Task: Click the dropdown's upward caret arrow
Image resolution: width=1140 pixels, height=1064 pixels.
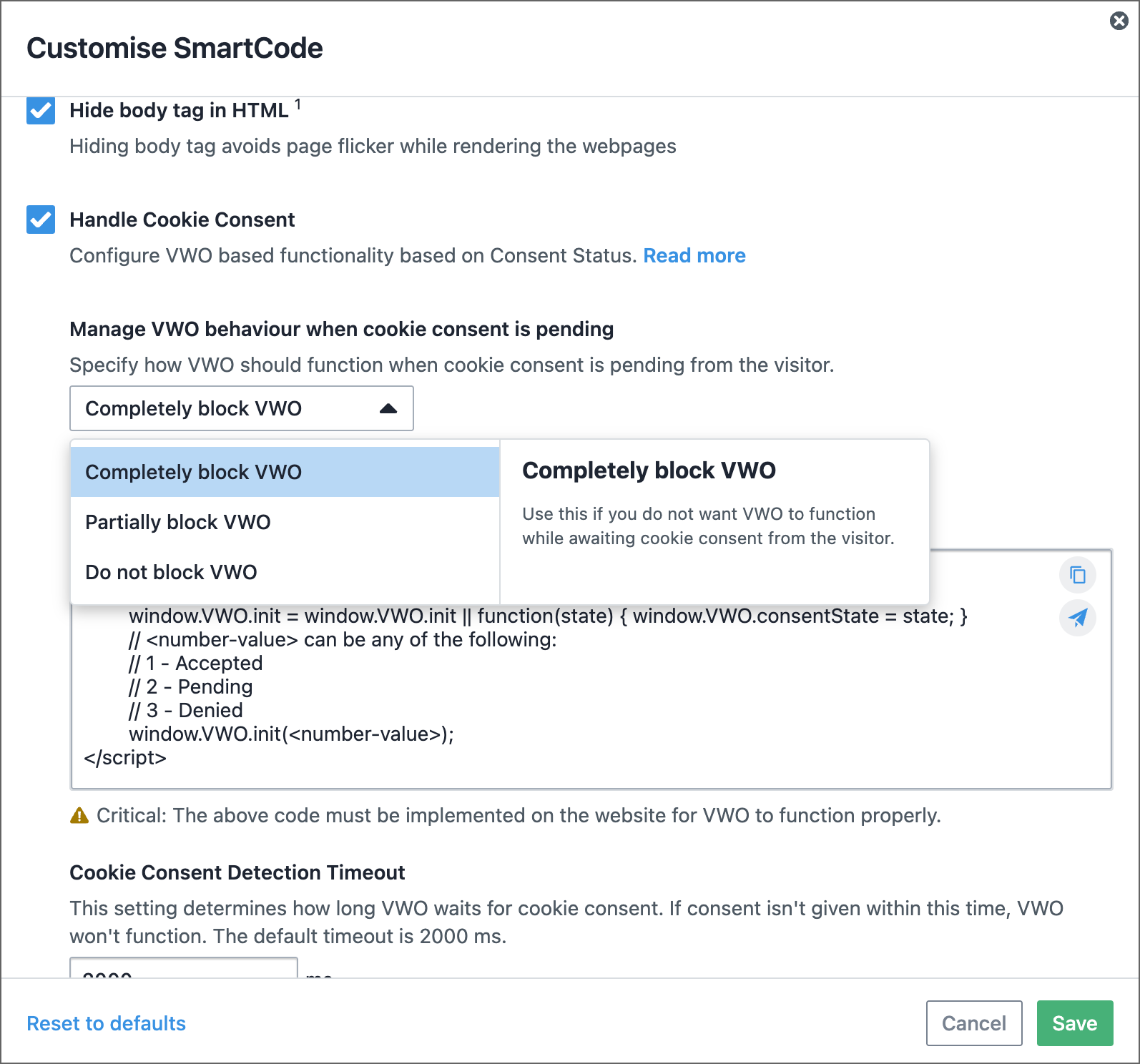Action: click(x=388, y=408)
